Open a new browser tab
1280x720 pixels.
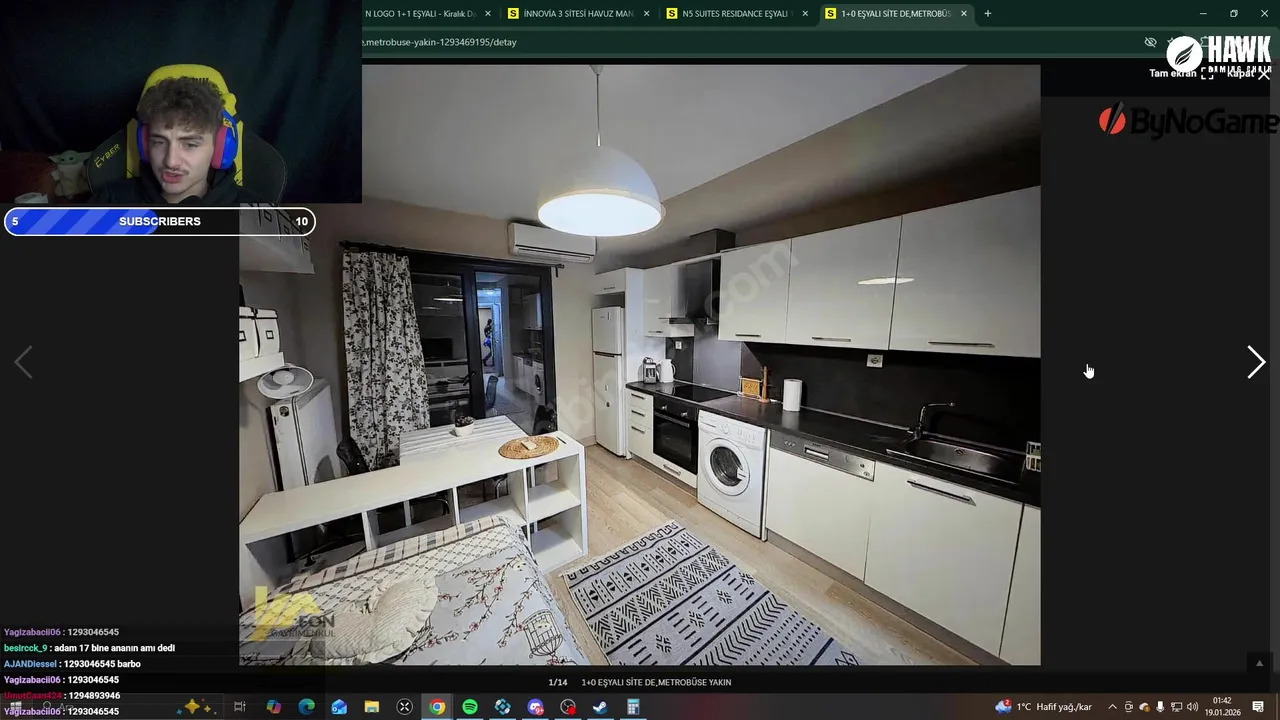coord(988,14)
